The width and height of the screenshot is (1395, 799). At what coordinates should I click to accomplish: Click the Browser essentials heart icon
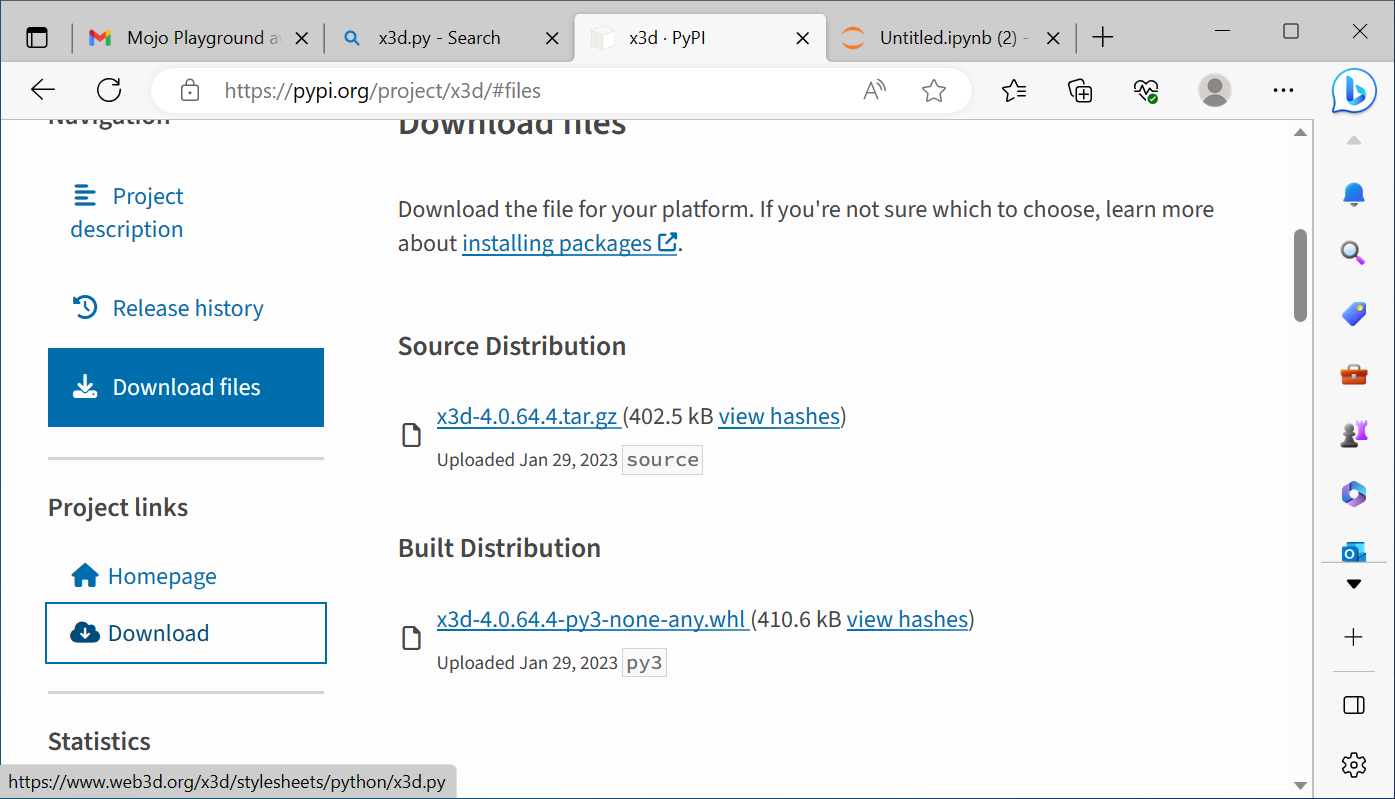click(x=1146, y=91)
